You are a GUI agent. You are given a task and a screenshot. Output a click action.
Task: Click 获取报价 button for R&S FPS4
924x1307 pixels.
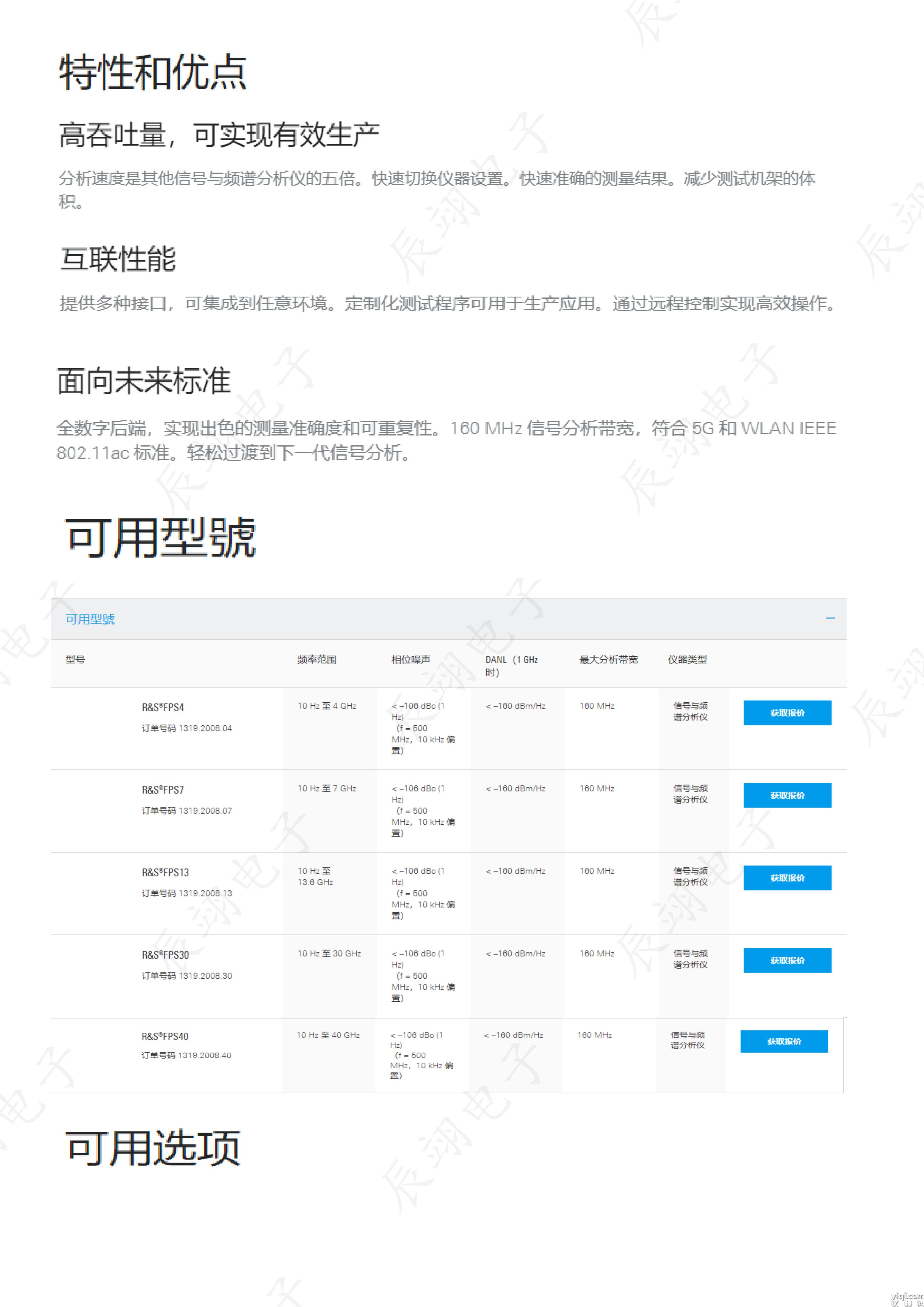(x=787, y=713)
